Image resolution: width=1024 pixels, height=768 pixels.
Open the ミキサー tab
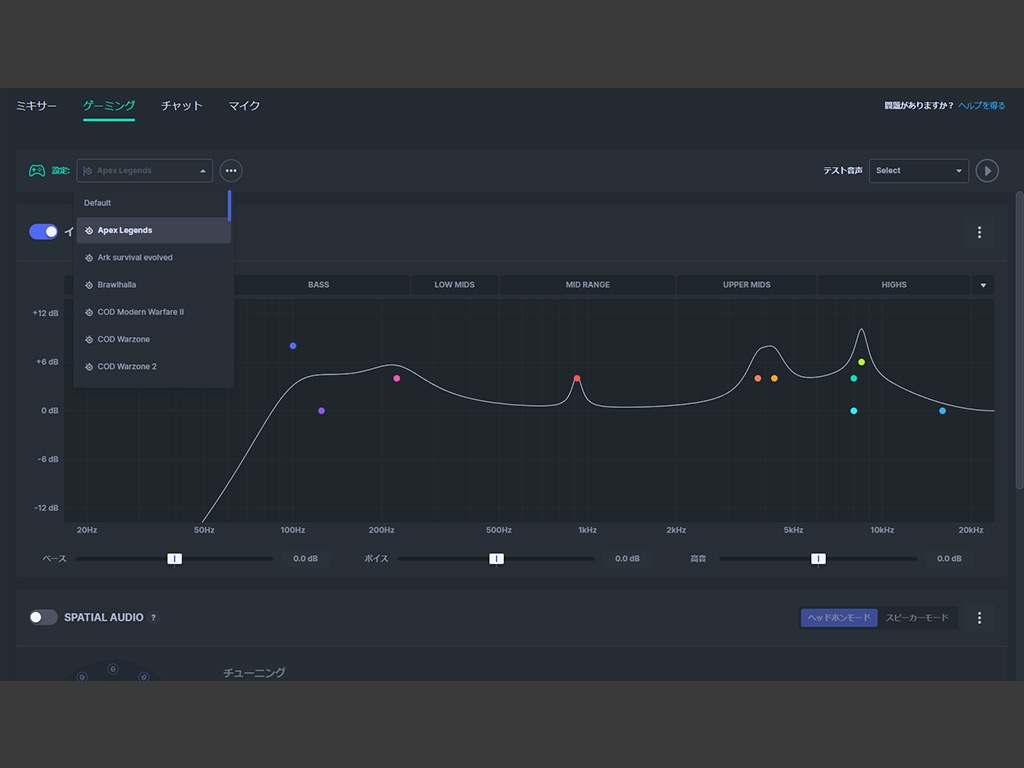[37, 106]
